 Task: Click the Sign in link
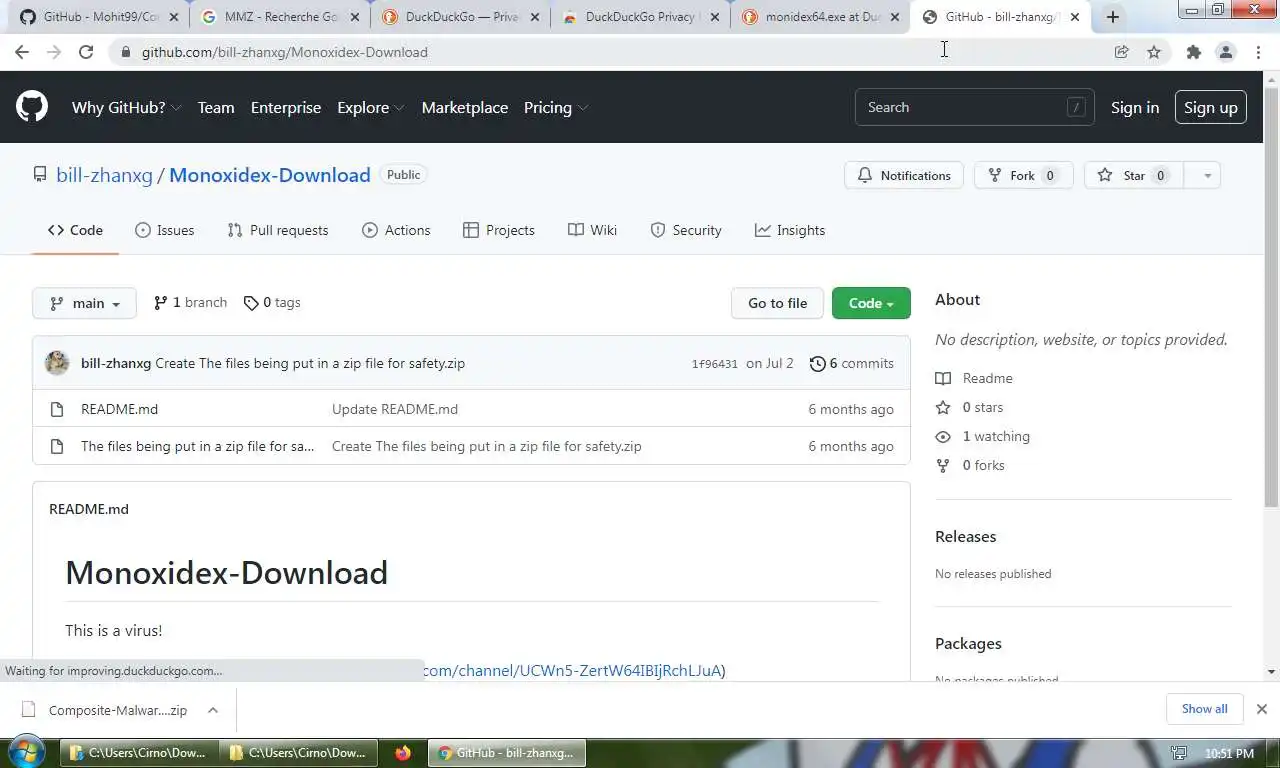click(1135, 107)
